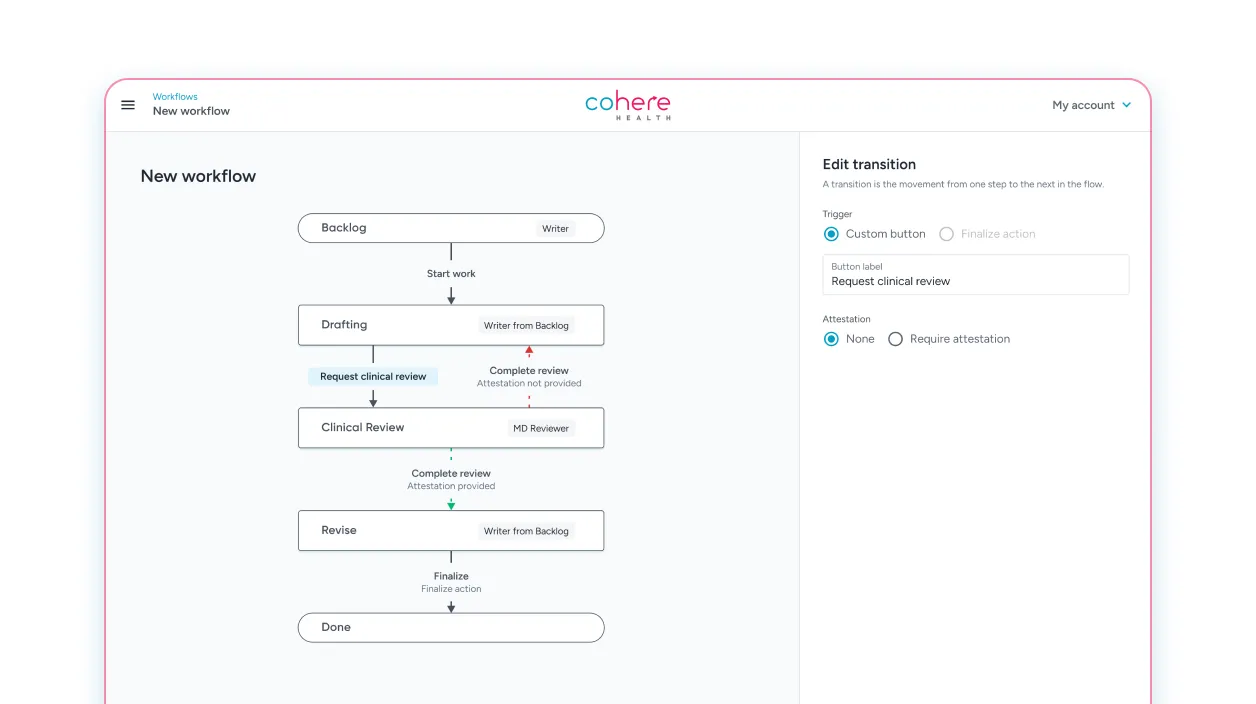Click the Button label input field
This screenshot has height=704, width=1256.
[x=975, y=281]
